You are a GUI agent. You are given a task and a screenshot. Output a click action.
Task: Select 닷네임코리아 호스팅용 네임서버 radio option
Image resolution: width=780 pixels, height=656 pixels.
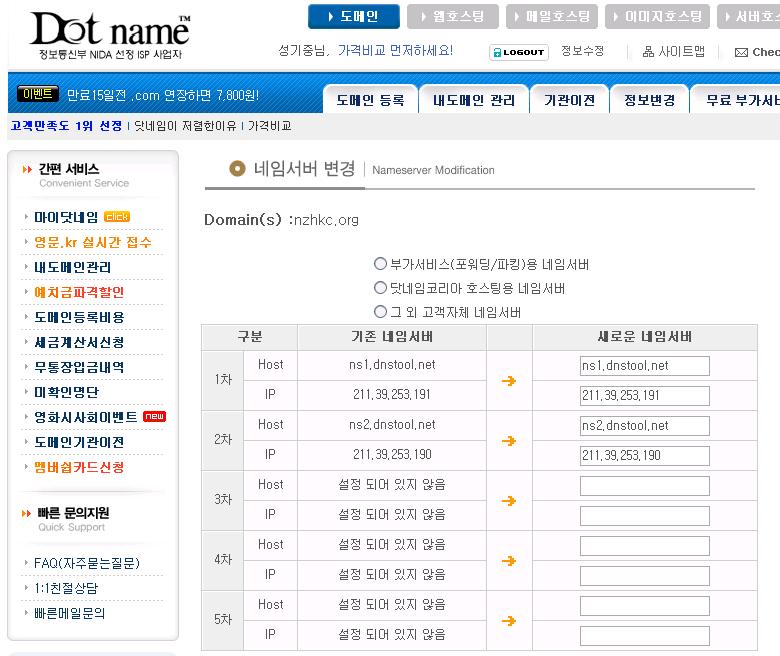380,289
